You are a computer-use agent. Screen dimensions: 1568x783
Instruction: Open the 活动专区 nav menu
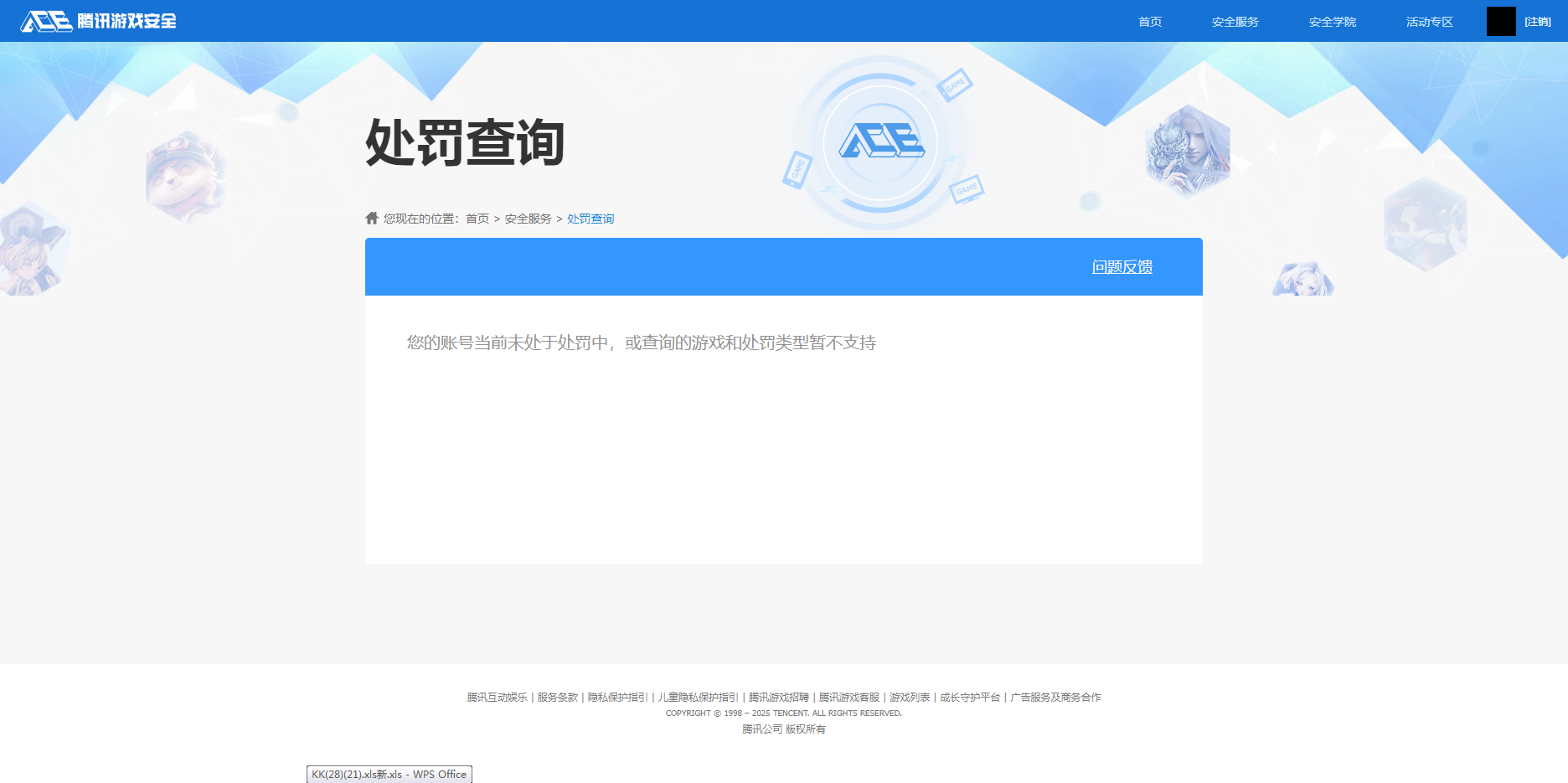click(1429, 22)
